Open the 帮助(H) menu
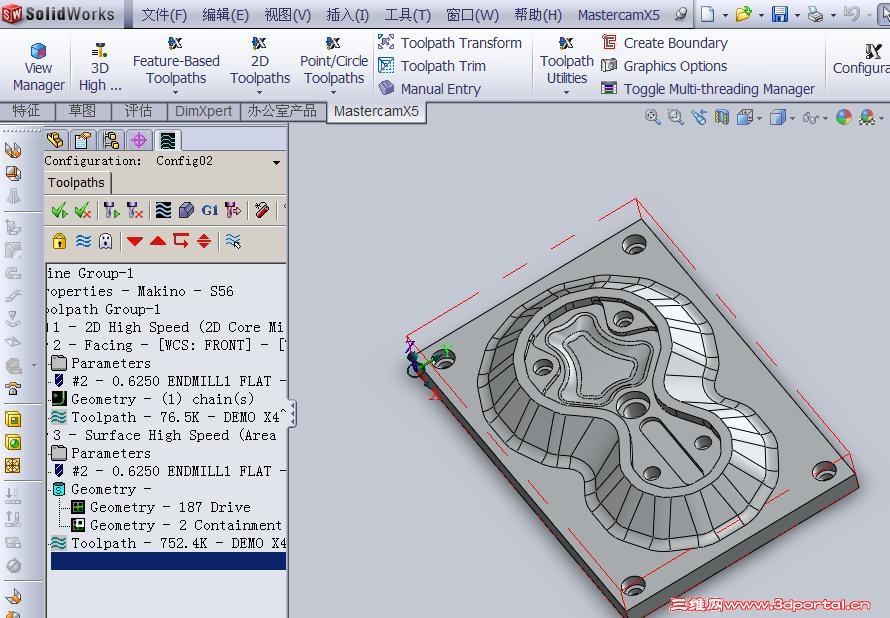The width and height of the screenshot is (890, 618). click(x=538, y=14)
